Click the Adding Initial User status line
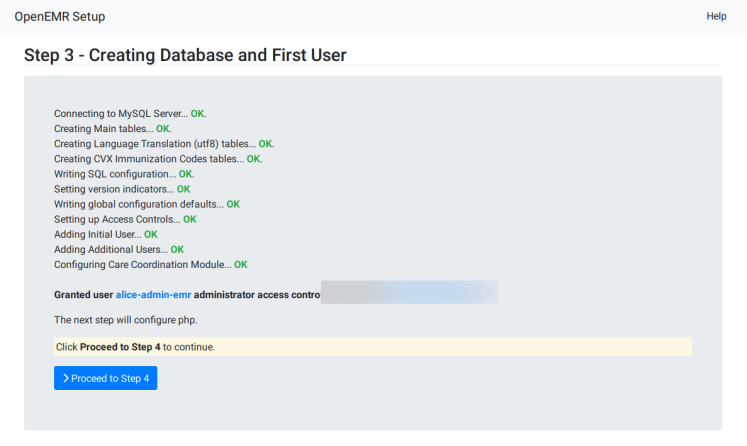The image size is (747, 446). pos(105,234)
